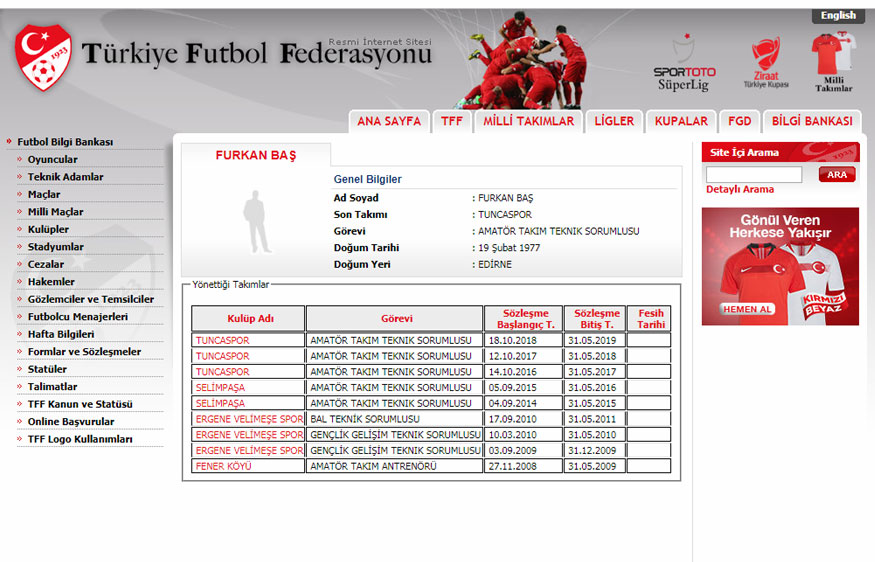The image size is (875, 562).
Task: Open Milli Maçlar sidebar link
Action: pos(55,212)
